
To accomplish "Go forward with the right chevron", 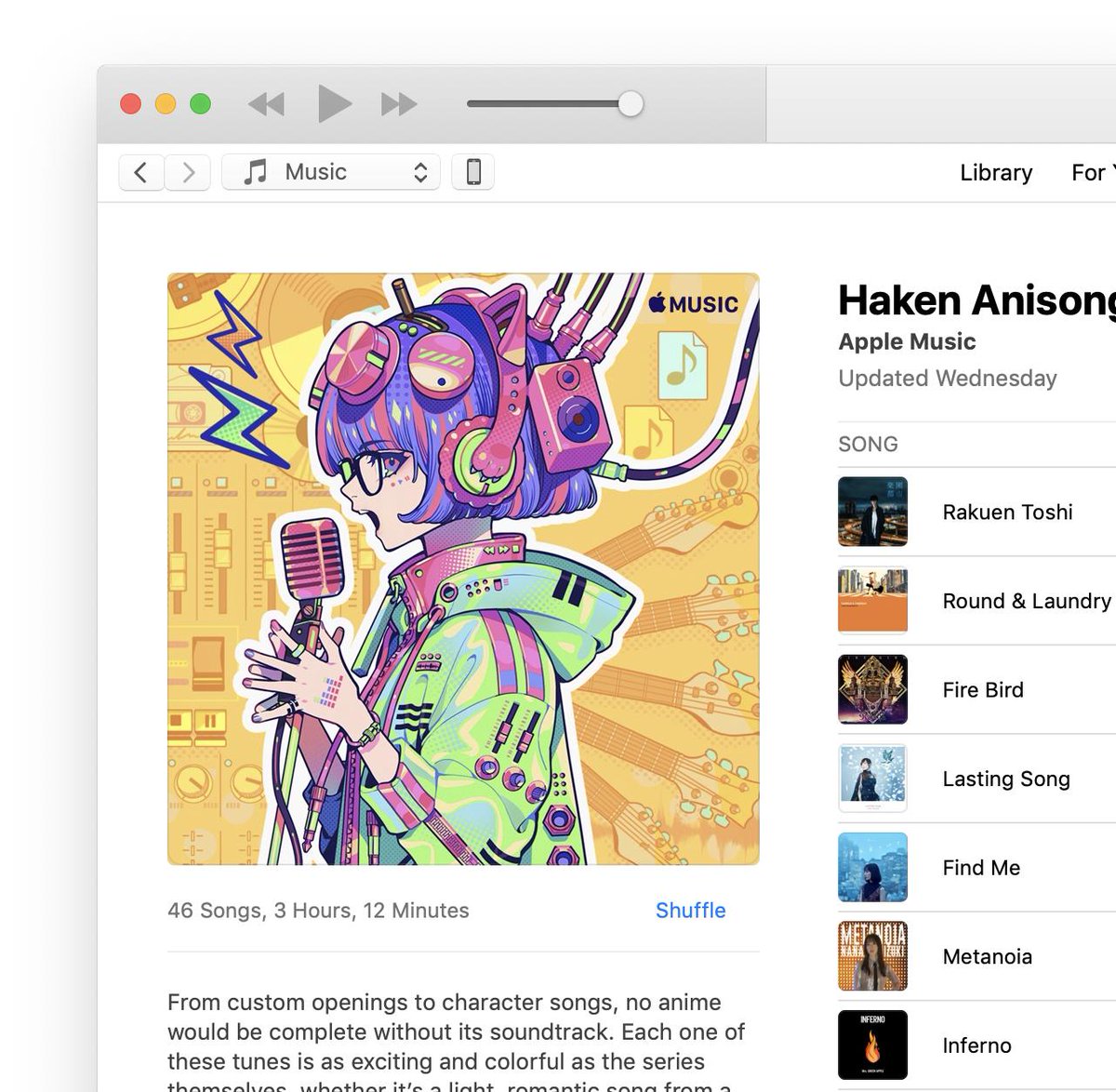I will coord(188,172).
